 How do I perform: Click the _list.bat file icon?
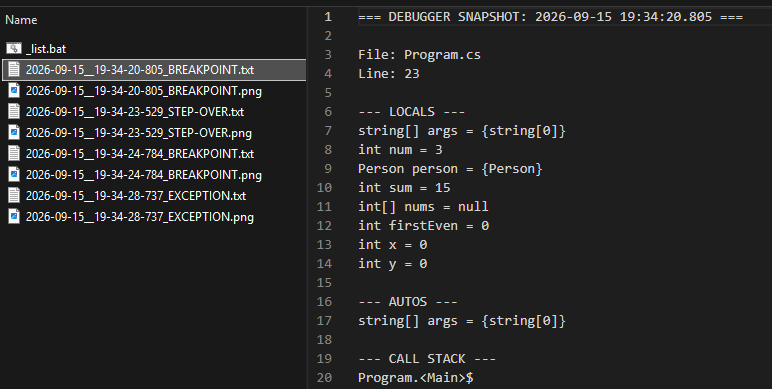click(14, 48)
